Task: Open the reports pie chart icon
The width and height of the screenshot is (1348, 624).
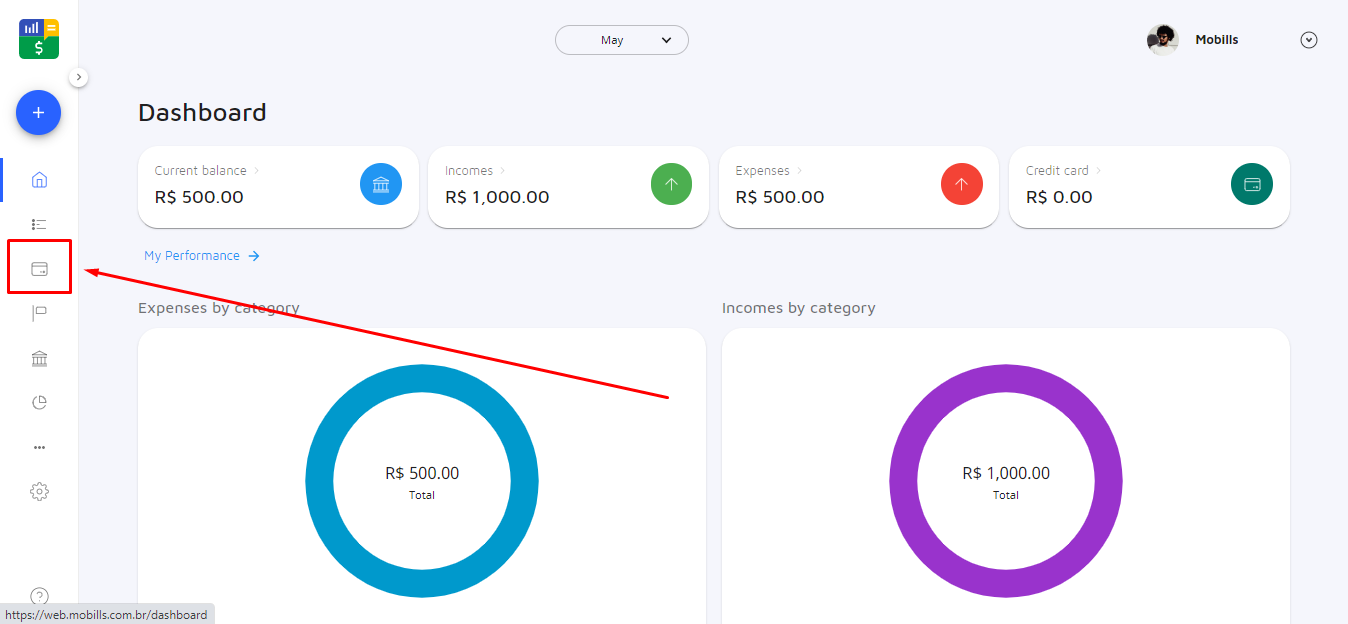Action: click(x=39, y=402)
